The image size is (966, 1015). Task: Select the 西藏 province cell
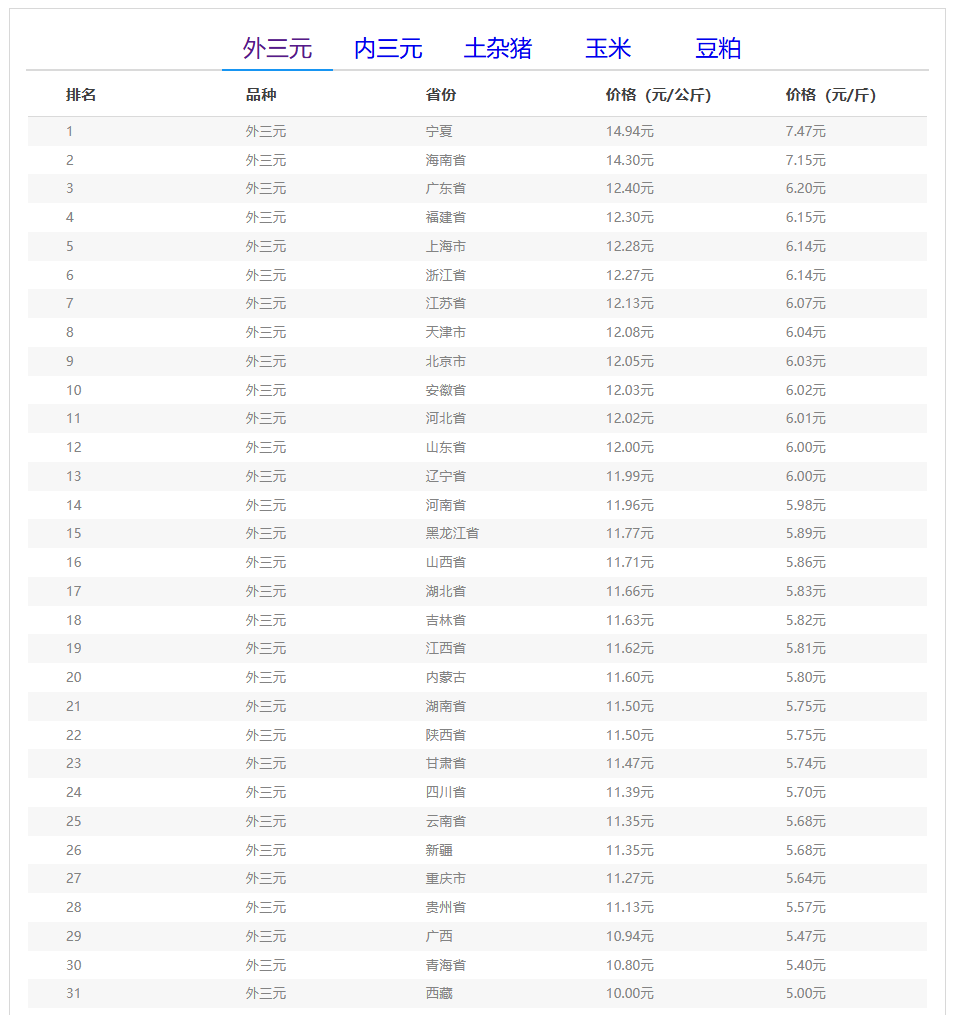[x=439, y=993]
